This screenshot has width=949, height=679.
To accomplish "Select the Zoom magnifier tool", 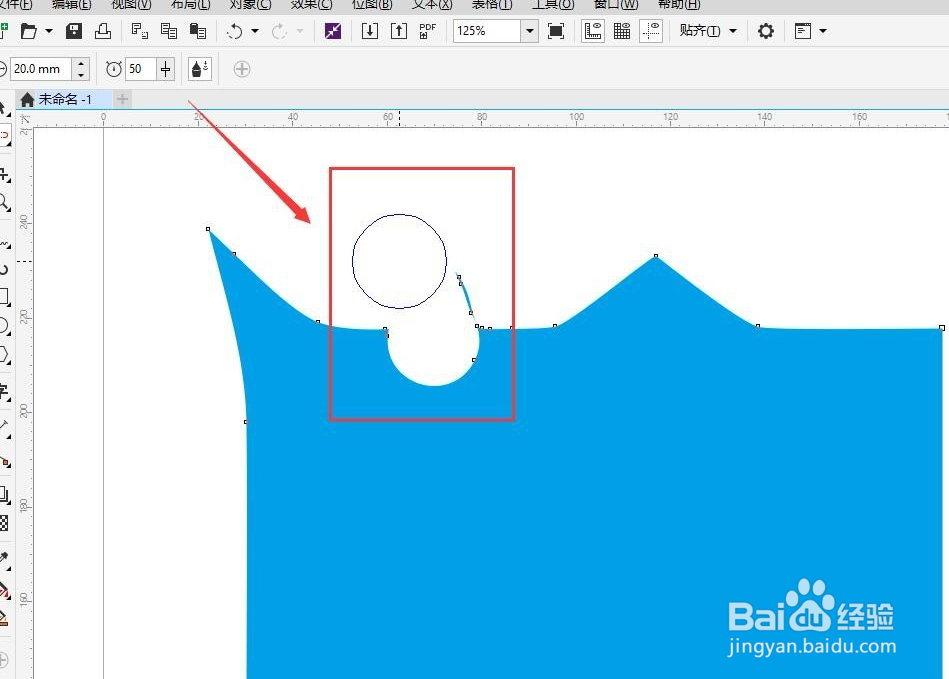I will click(4, 202).
